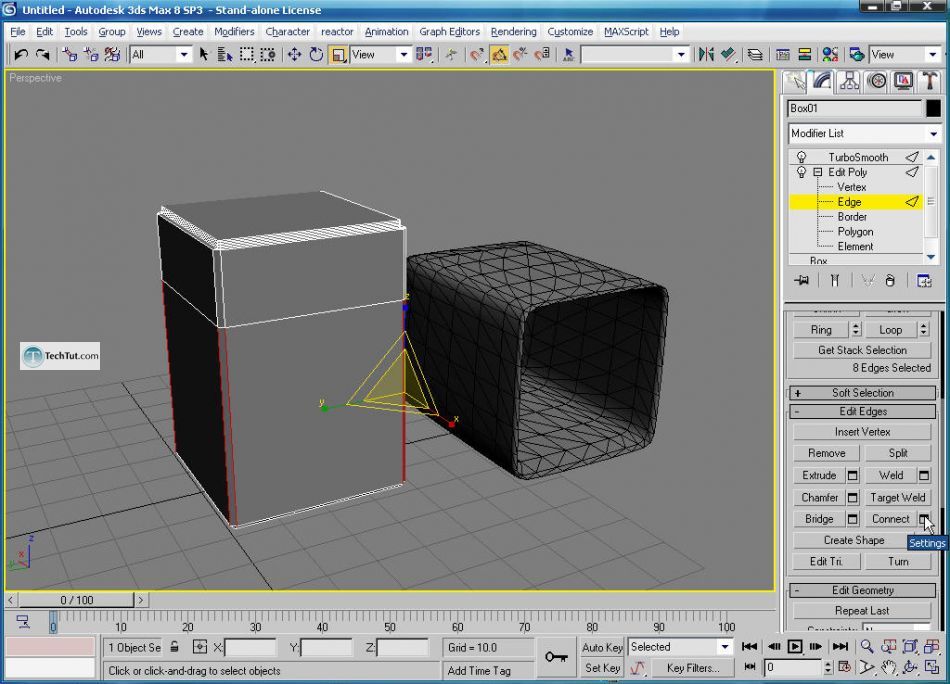Click the Quick Render teapot icon
The width and height of the screenshot is (950, 684).
[x=857, y=55]
